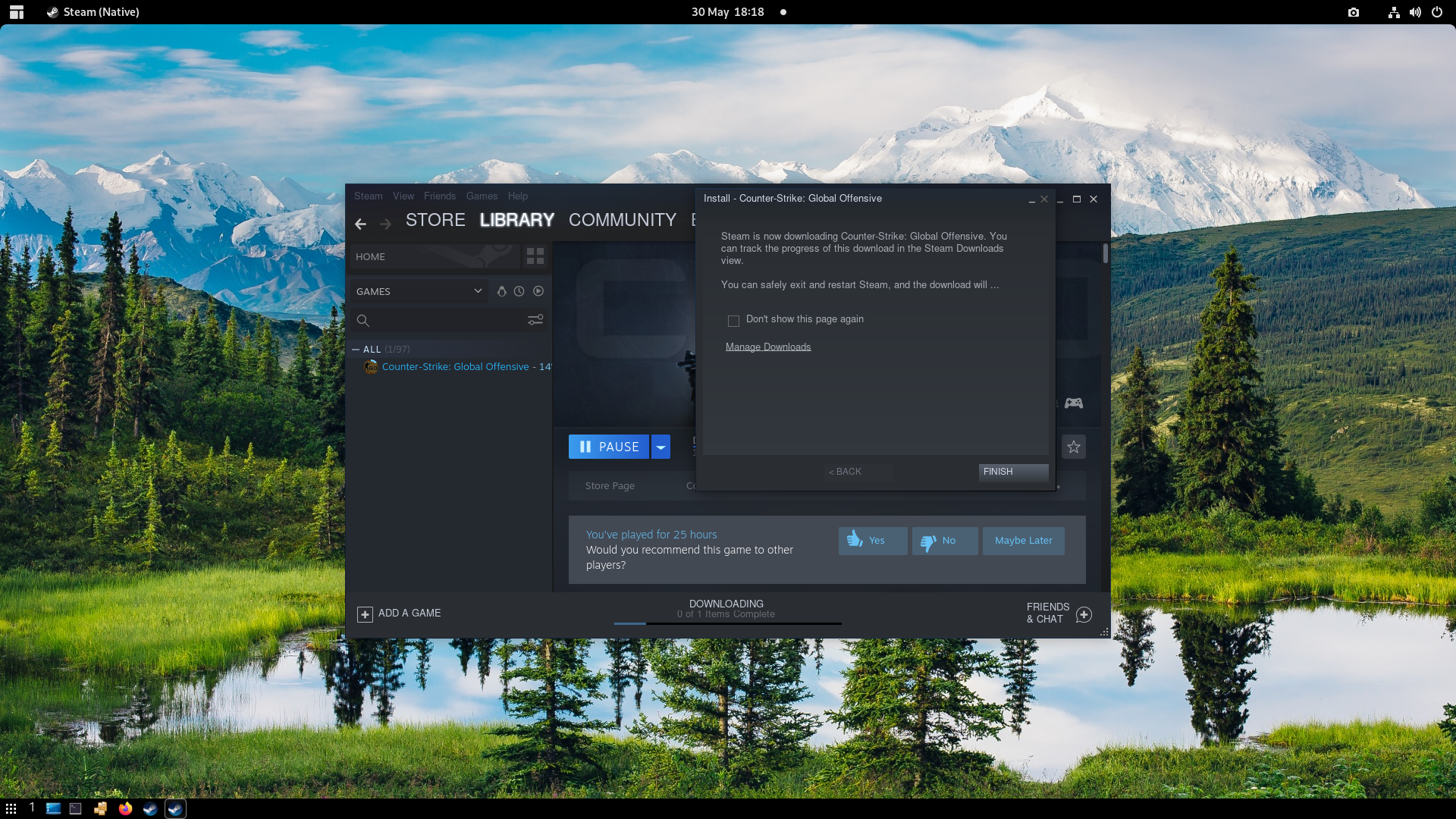Open the Friends menu in the menu bar

coord(440,196)
